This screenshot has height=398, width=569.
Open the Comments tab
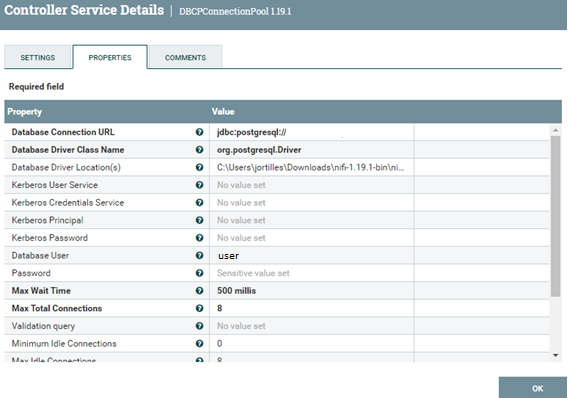(x=185, y=57)
